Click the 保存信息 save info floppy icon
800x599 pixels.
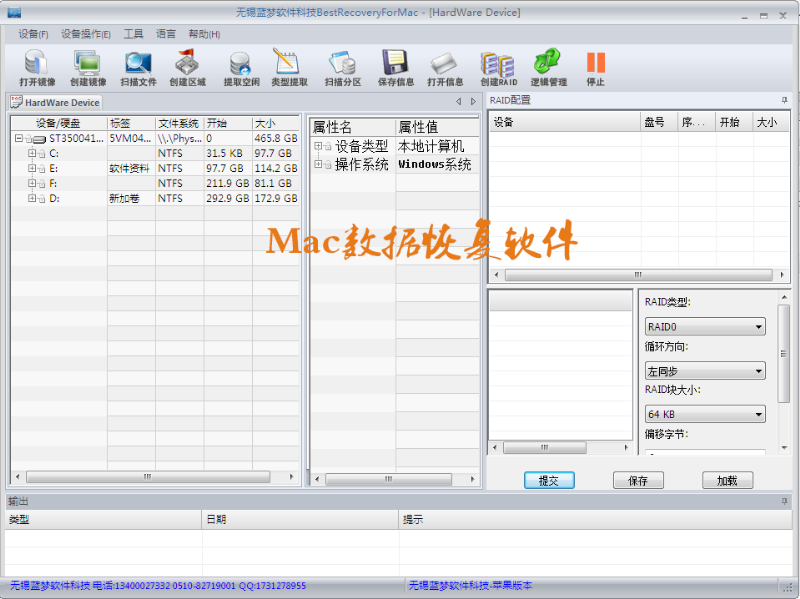click(395, 68)
